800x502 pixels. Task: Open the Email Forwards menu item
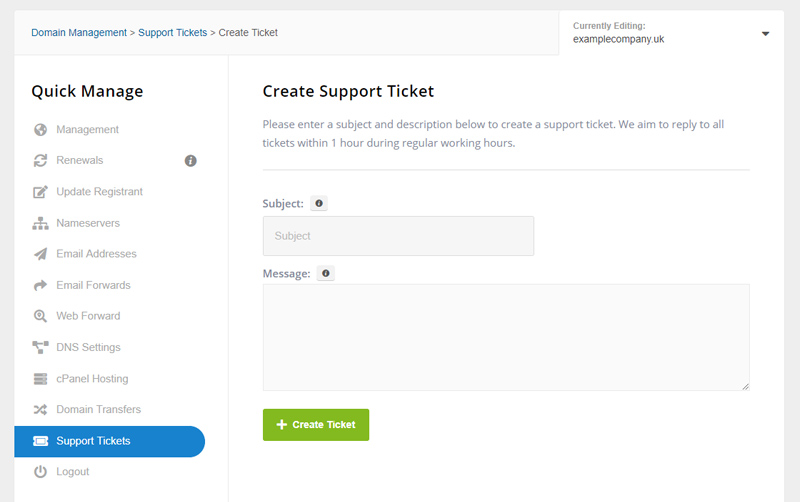point(93,285)
